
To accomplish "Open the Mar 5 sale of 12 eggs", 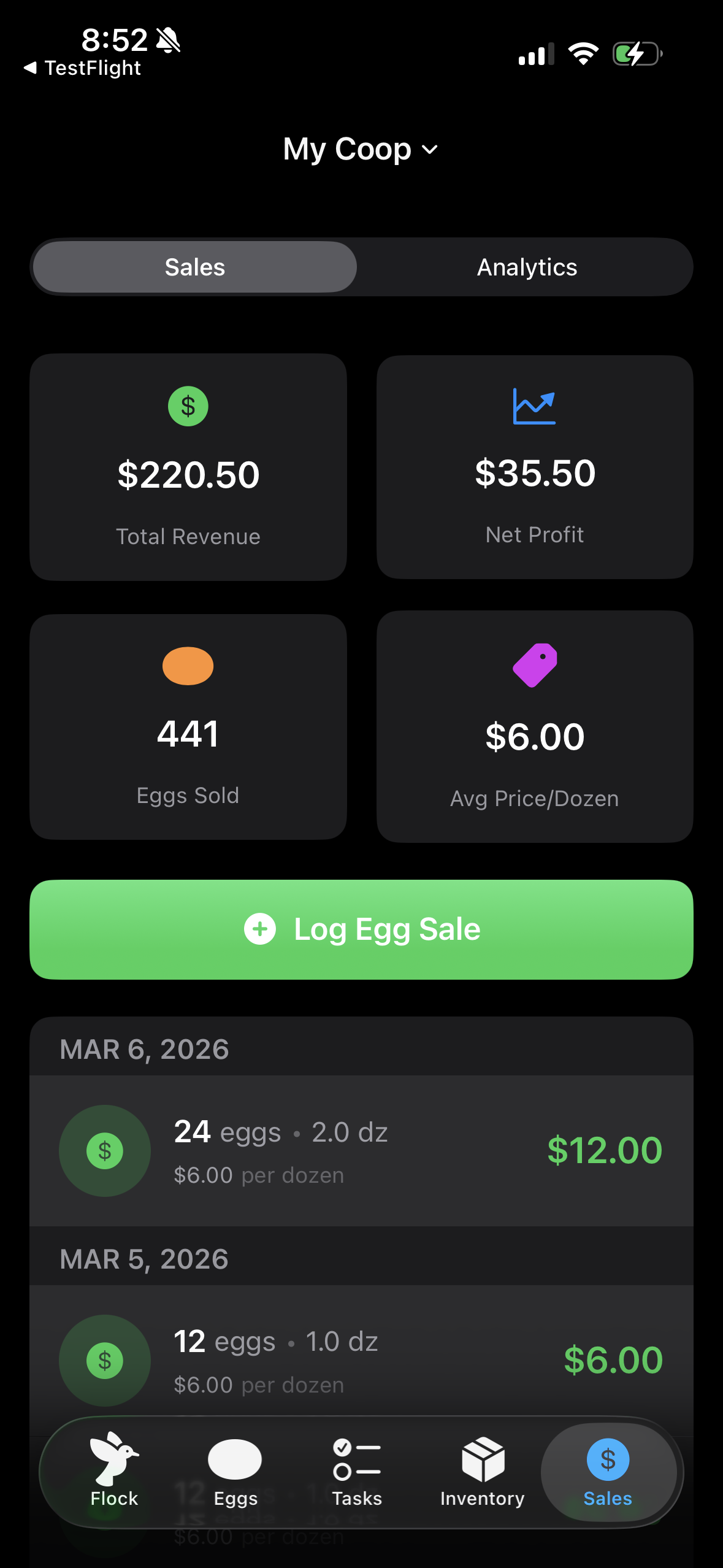I will point(361,1360).
